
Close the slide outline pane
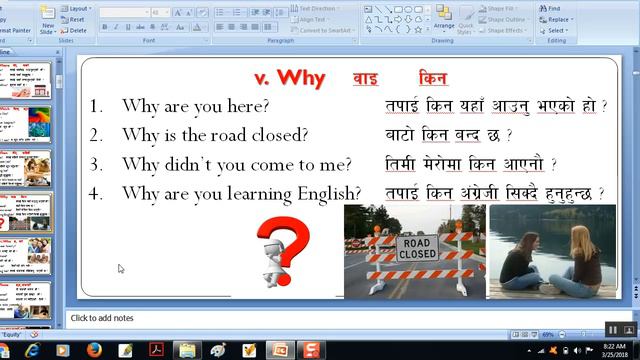(x=58, y=52)
